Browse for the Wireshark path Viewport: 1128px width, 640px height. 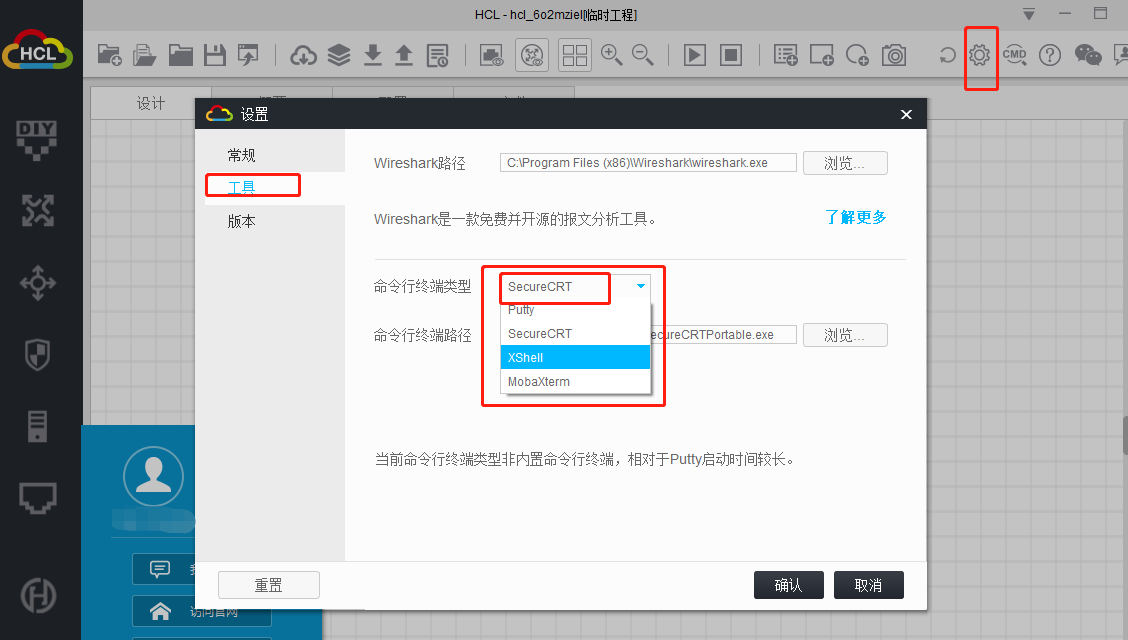point(845,163)
